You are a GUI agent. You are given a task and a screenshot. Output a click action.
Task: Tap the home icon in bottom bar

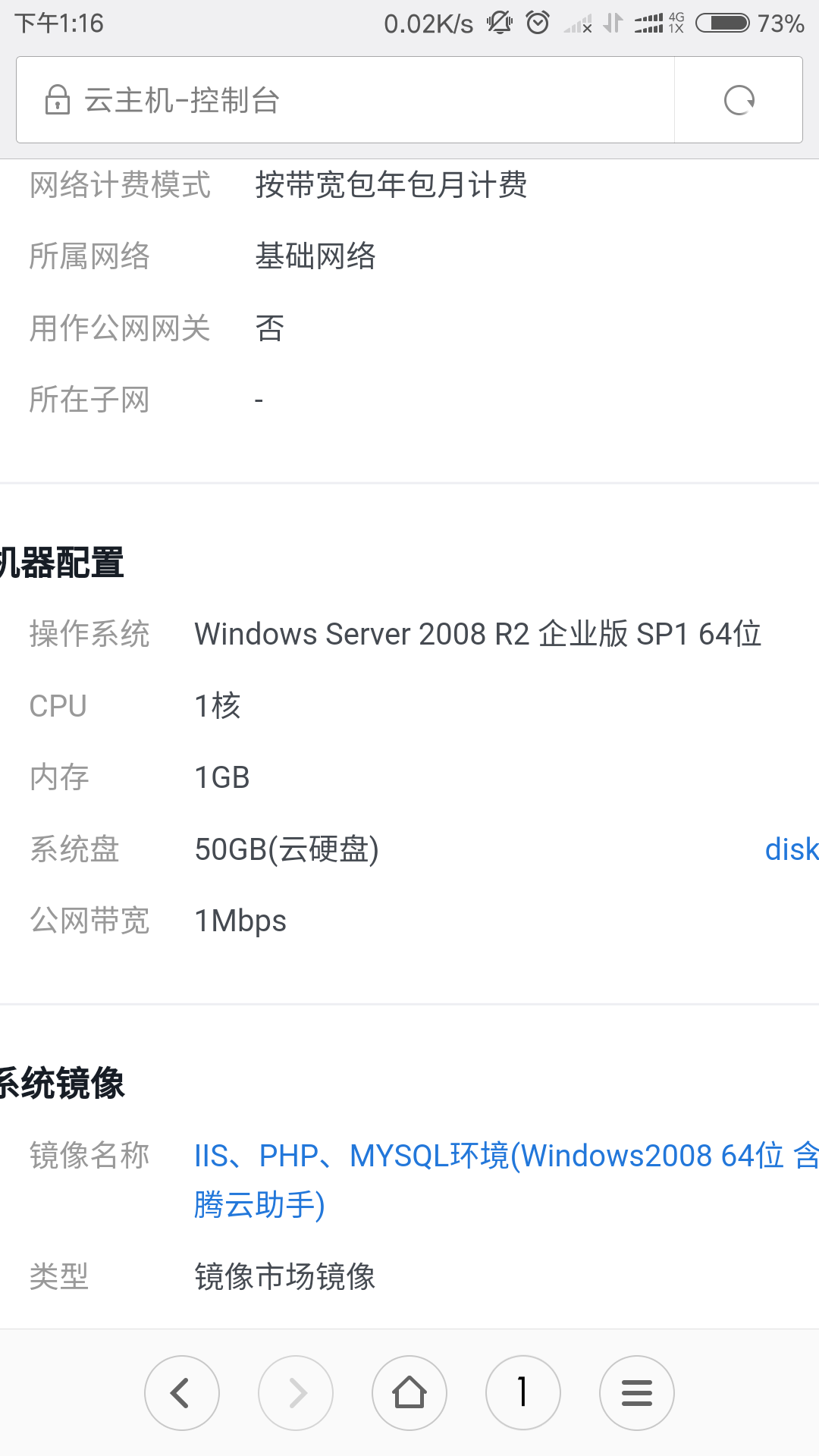click(409, 1393)
